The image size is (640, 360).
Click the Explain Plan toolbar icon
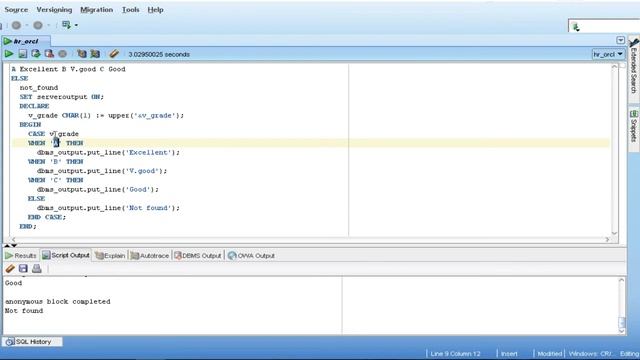tap(82, 54)
